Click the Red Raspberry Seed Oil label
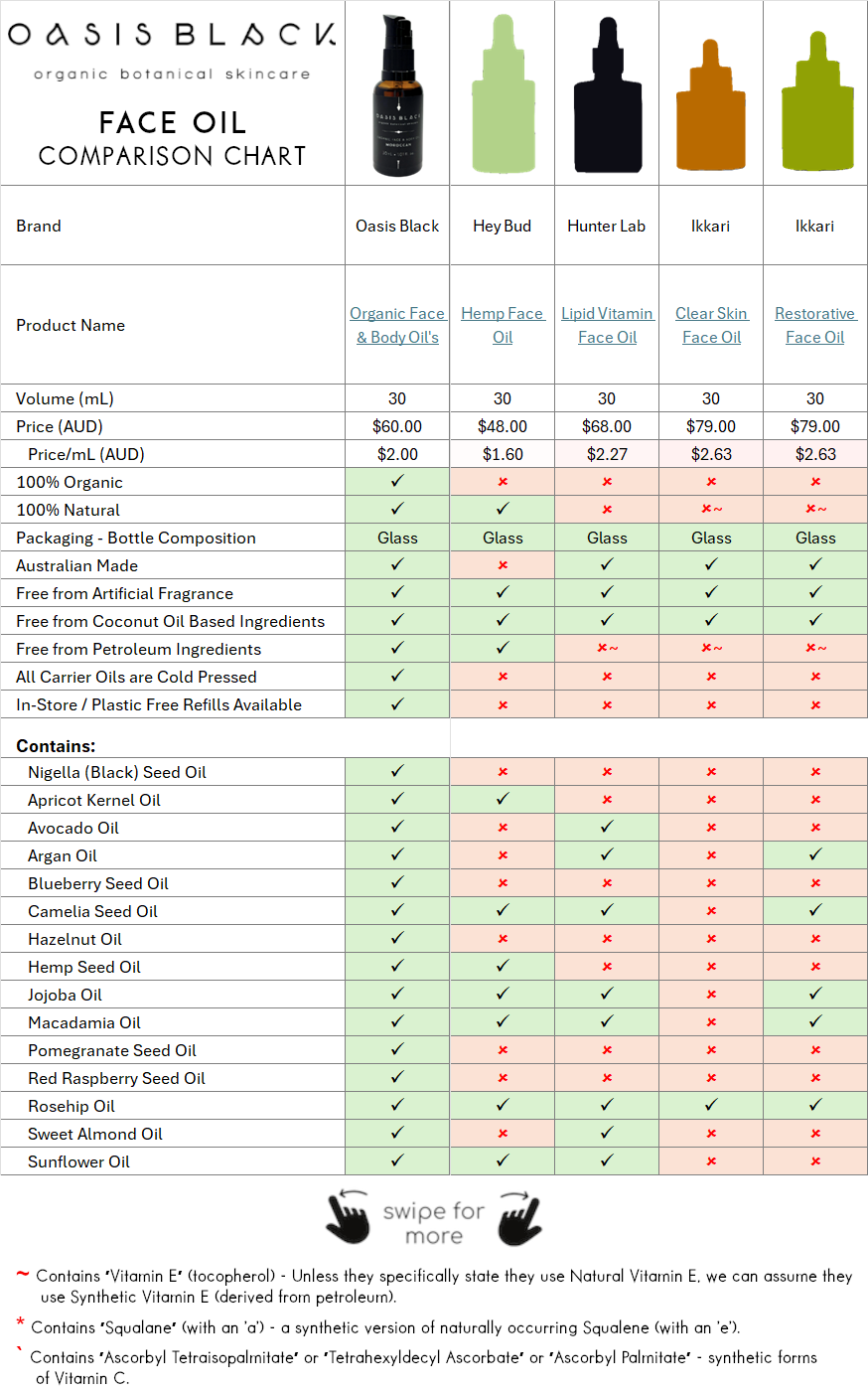This screenshot has width=868, height=1391. pyautogui.click(x=116, y=1078)
